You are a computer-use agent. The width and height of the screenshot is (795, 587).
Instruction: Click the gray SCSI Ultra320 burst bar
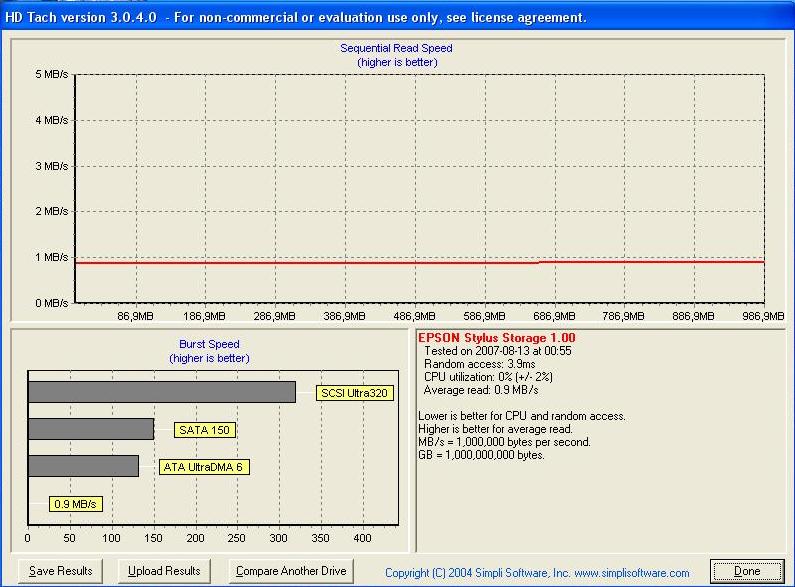coord(162,392)
